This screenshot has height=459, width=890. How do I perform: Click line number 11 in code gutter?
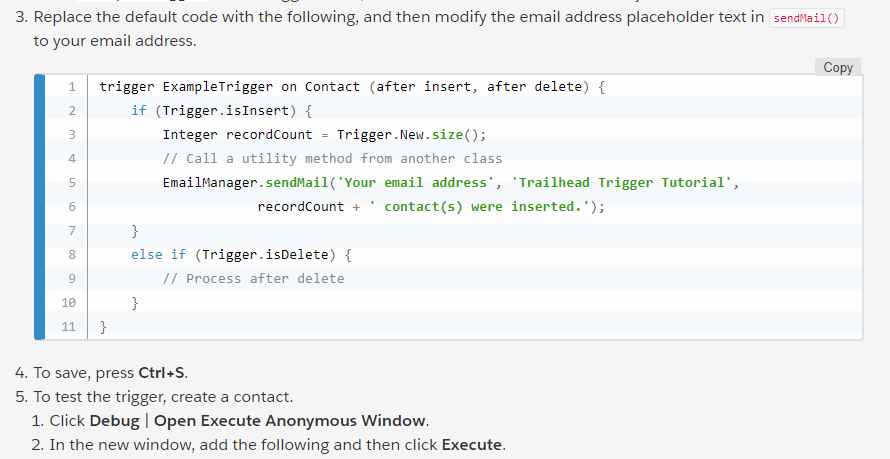point(68,327)
